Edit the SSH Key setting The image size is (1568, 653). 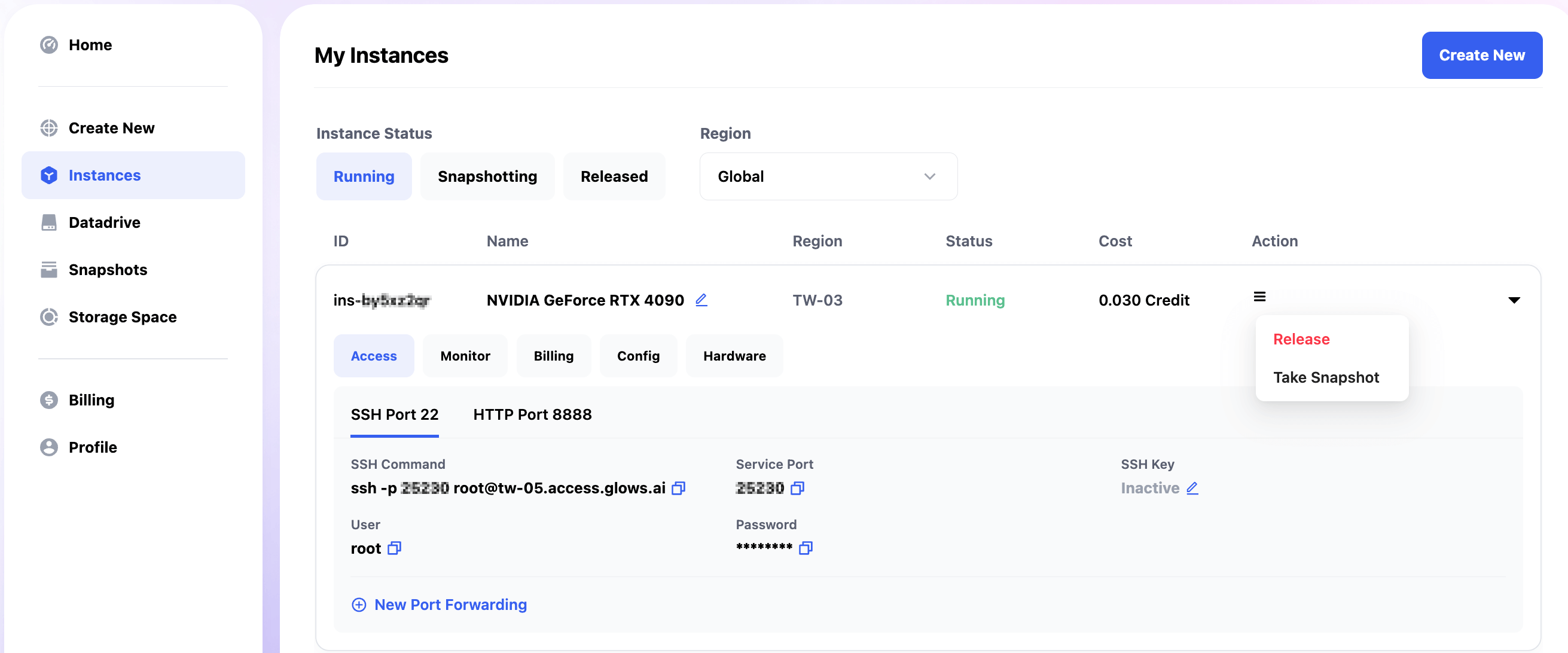pyautogui.click(x=1192, y=488)
